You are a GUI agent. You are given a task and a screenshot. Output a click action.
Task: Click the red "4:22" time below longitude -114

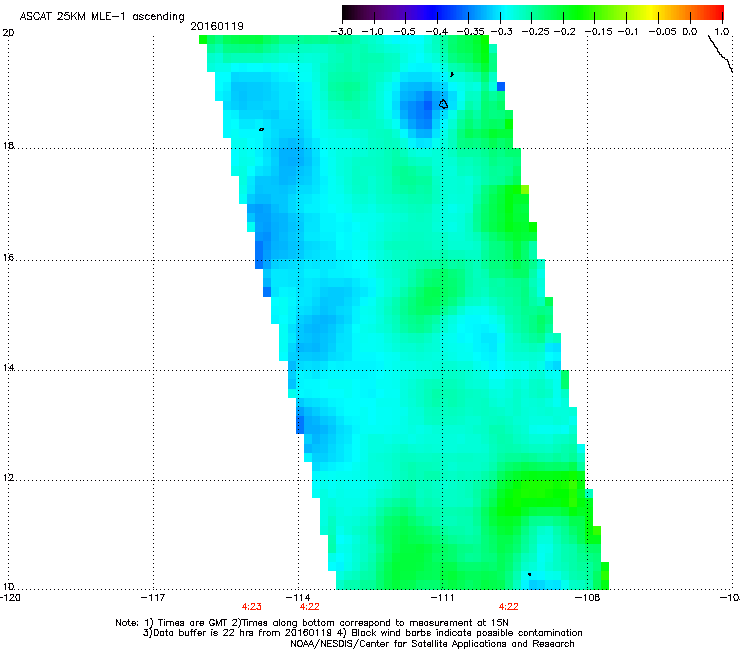click(x=310, y=607)
